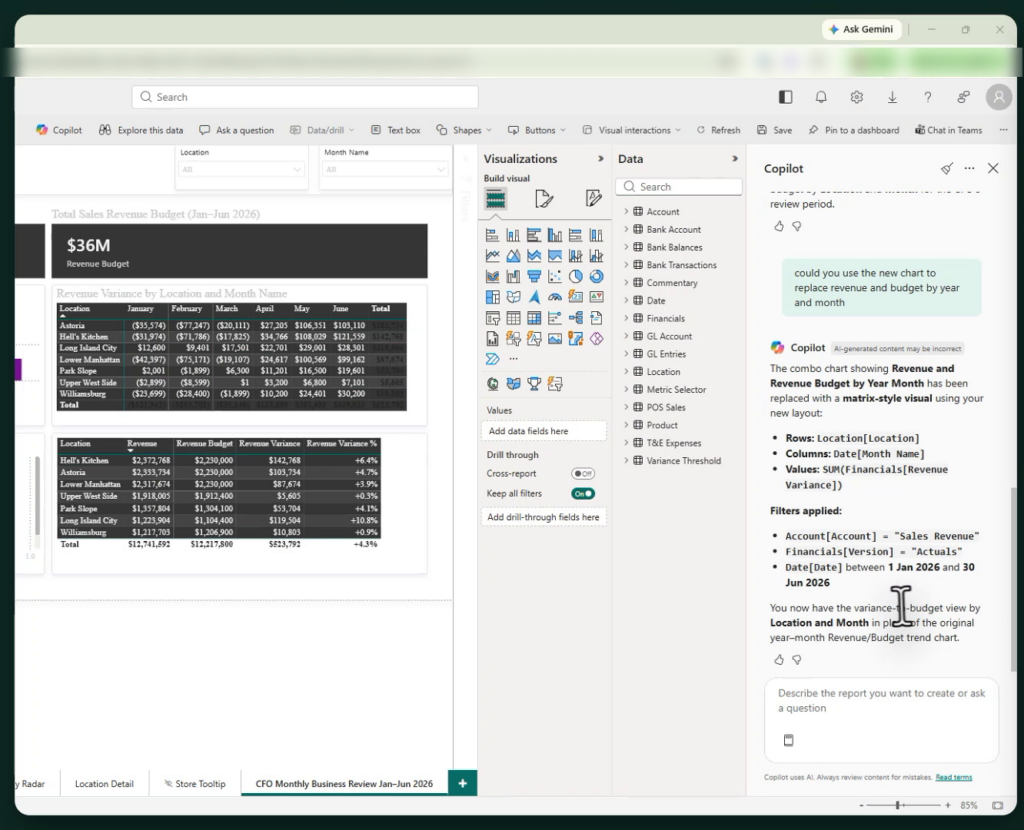Select the stacked column chart visual

click(x=513, y=235)
